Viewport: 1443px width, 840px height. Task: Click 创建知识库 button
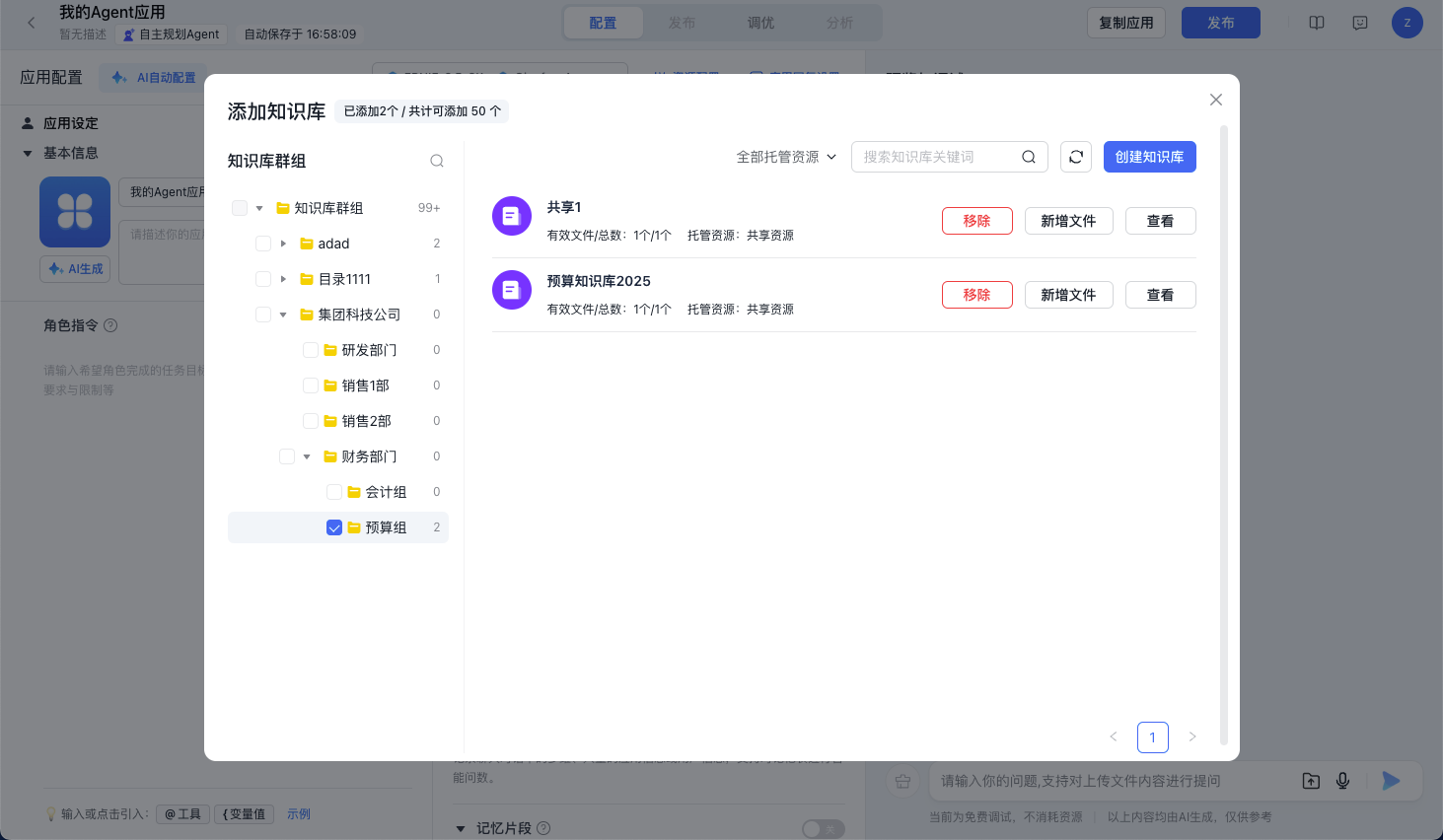coord(1150,157)
